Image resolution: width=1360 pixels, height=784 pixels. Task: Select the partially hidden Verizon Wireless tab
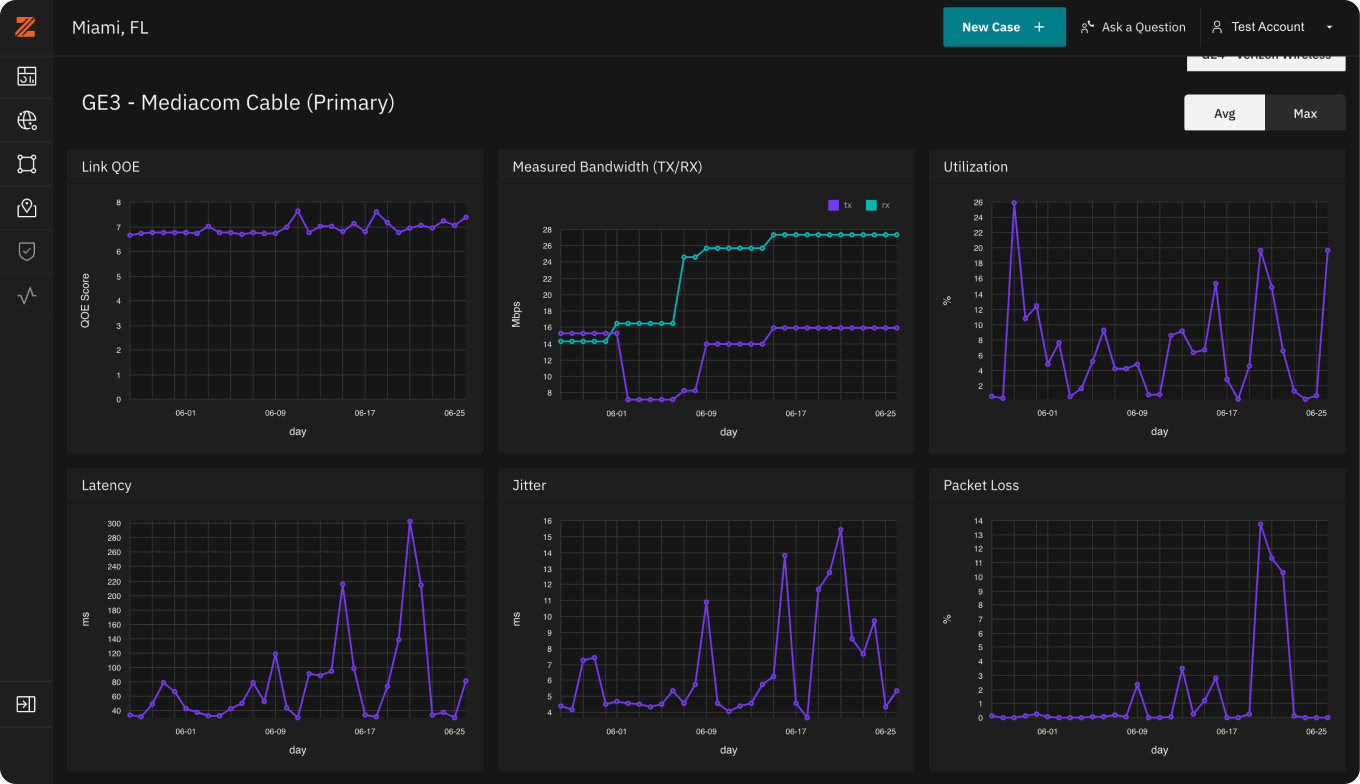click(x=1265, y=60)
